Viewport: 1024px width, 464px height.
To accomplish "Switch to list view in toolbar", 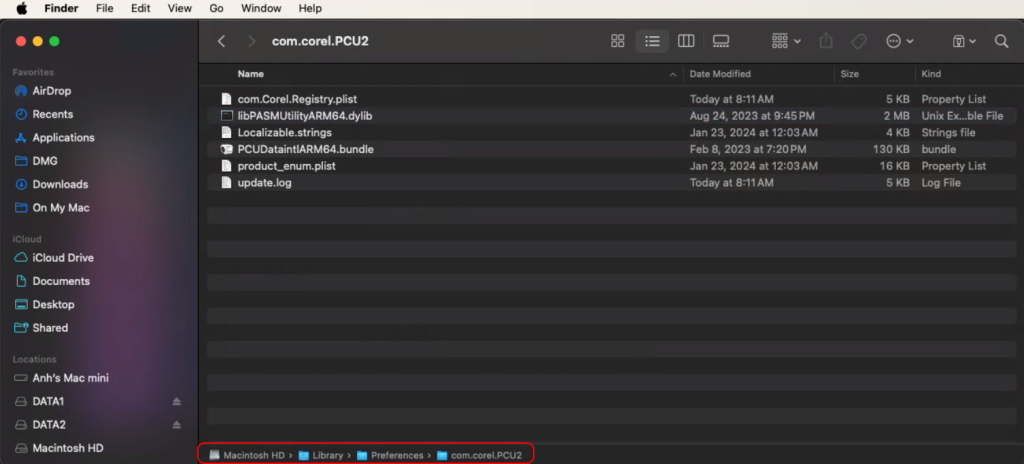I will coord(652,41).
